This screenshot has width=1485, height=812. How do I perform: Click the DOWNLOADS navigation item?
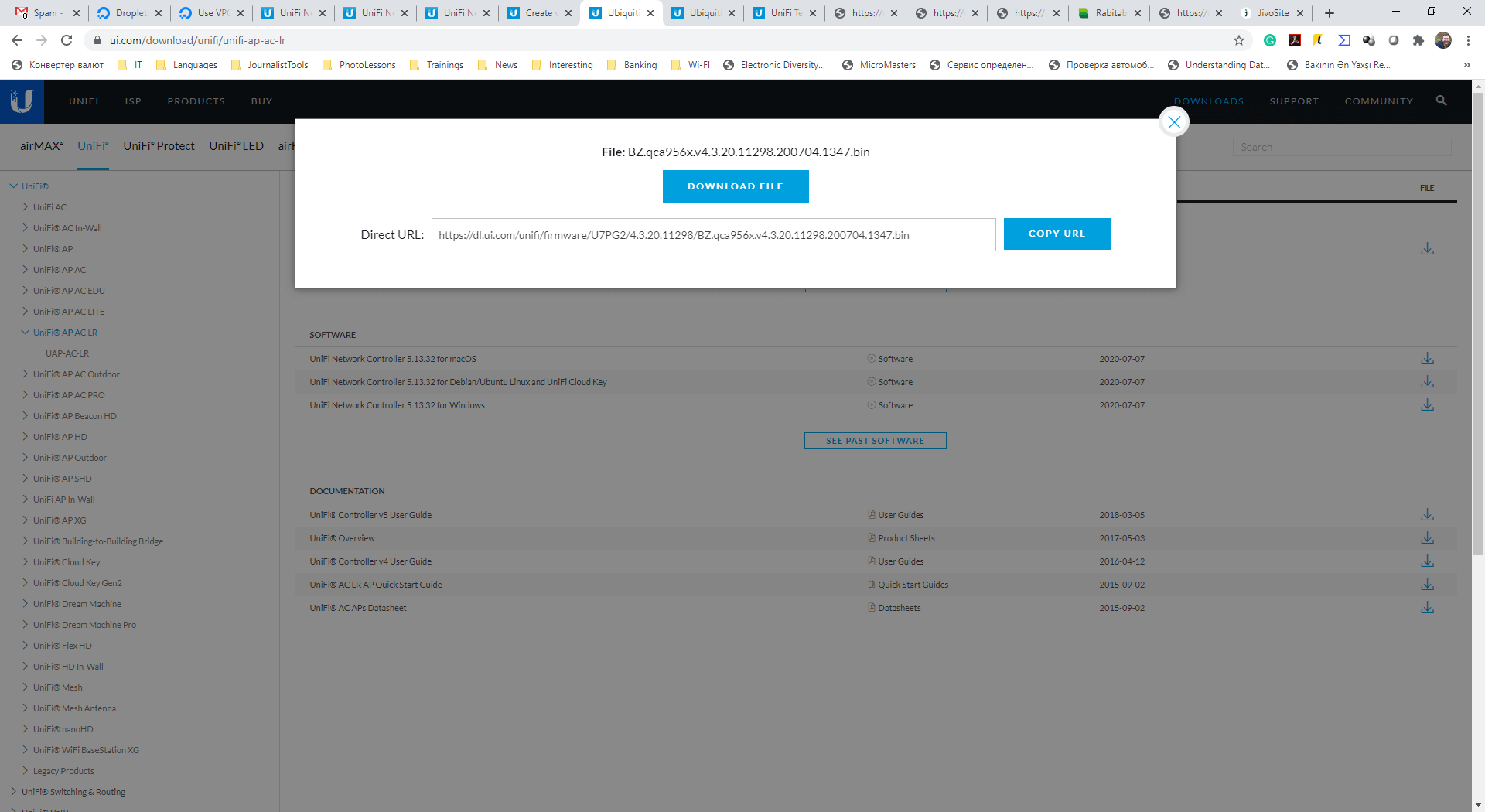(1209, 101)
